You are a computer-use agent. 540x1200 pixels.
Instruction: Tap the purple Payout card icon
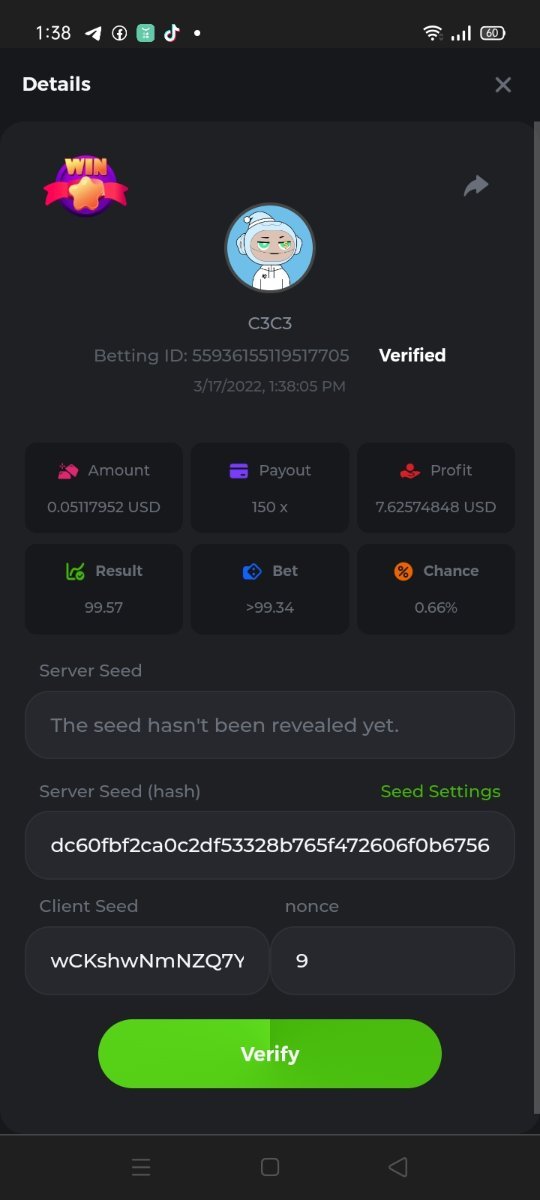(x=239, y=470)
